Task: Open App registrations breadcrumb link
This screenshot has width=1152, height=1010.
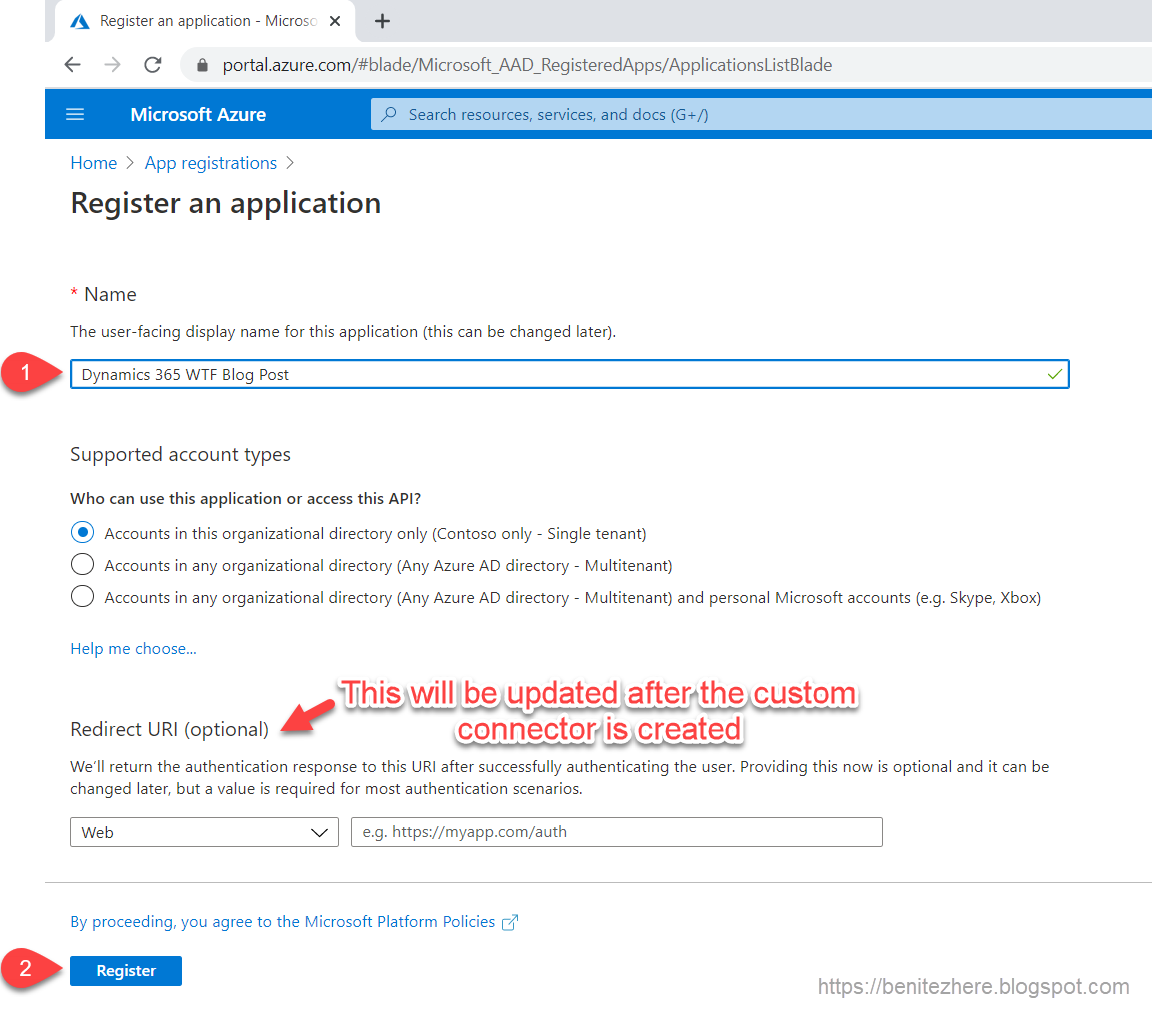Action: coord(211,163)
